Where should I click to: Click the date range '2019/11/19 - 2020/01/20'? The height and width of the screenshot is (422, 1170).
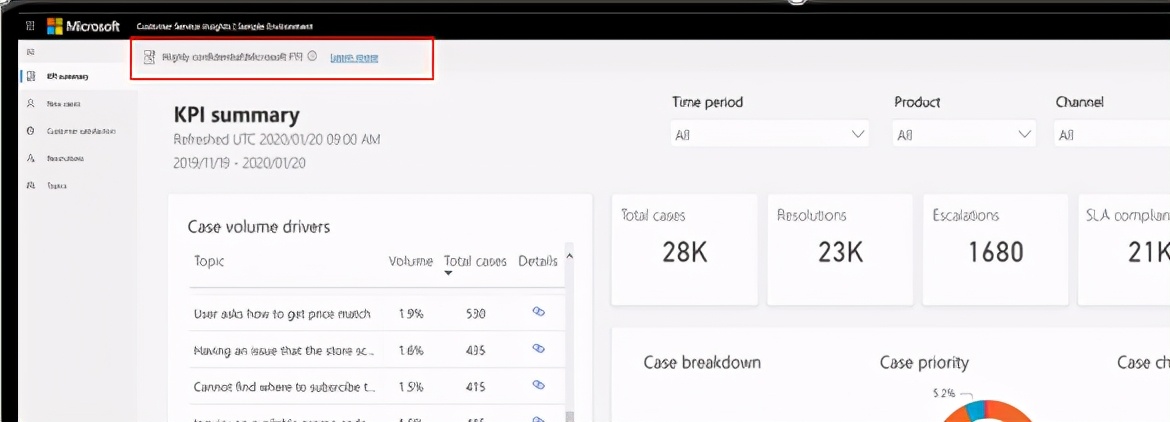239,163
